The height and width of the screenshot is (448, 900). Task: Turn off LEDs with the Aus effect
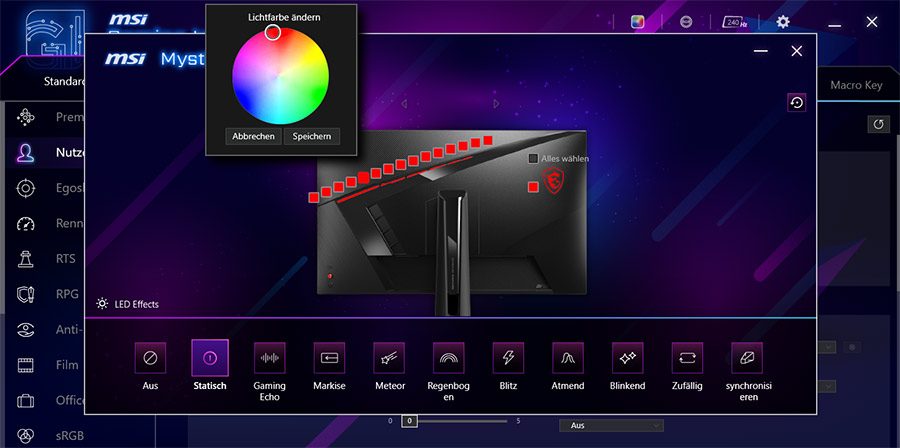150,357
